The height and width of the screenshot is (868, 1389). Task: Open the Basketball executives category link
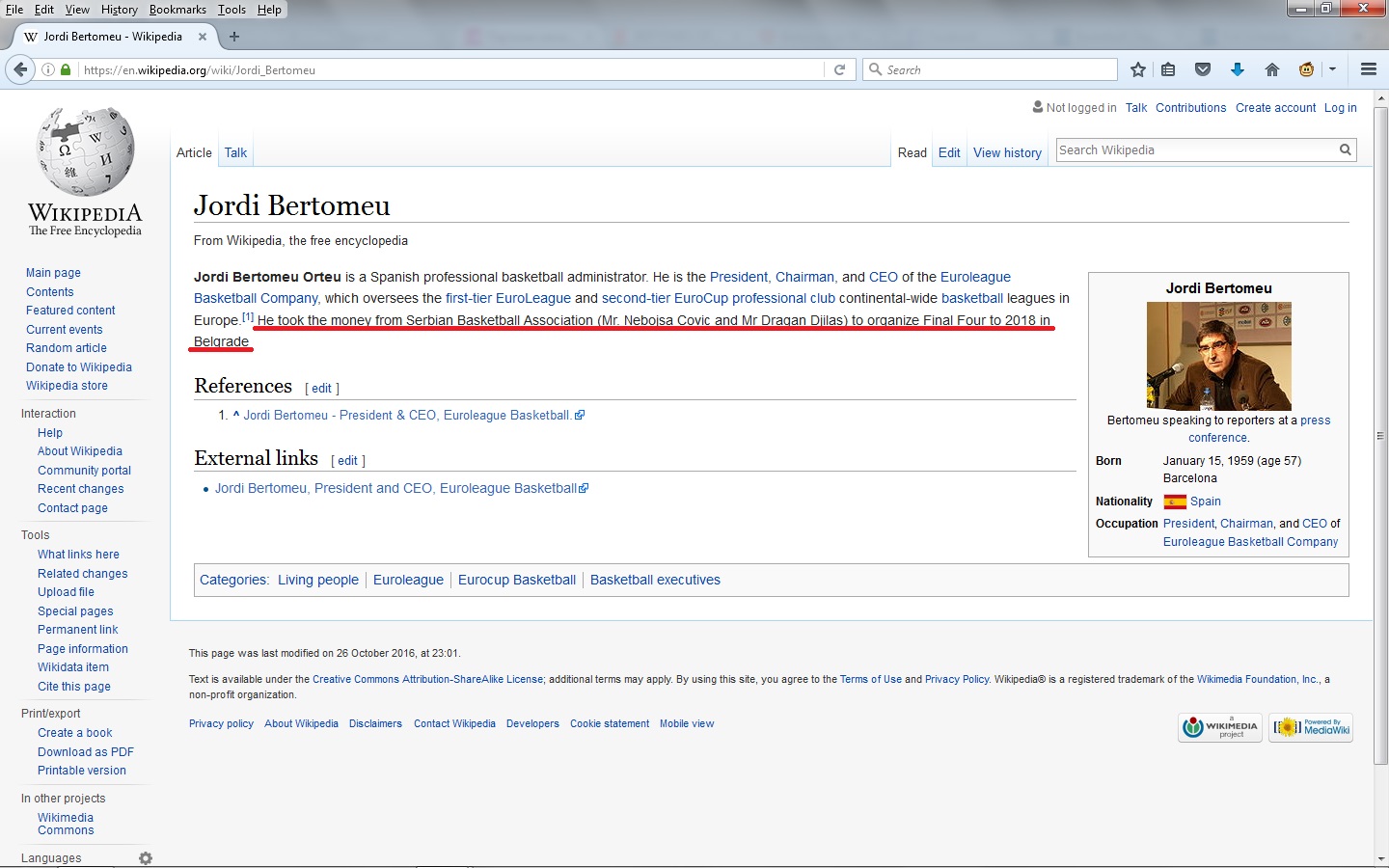655,580
